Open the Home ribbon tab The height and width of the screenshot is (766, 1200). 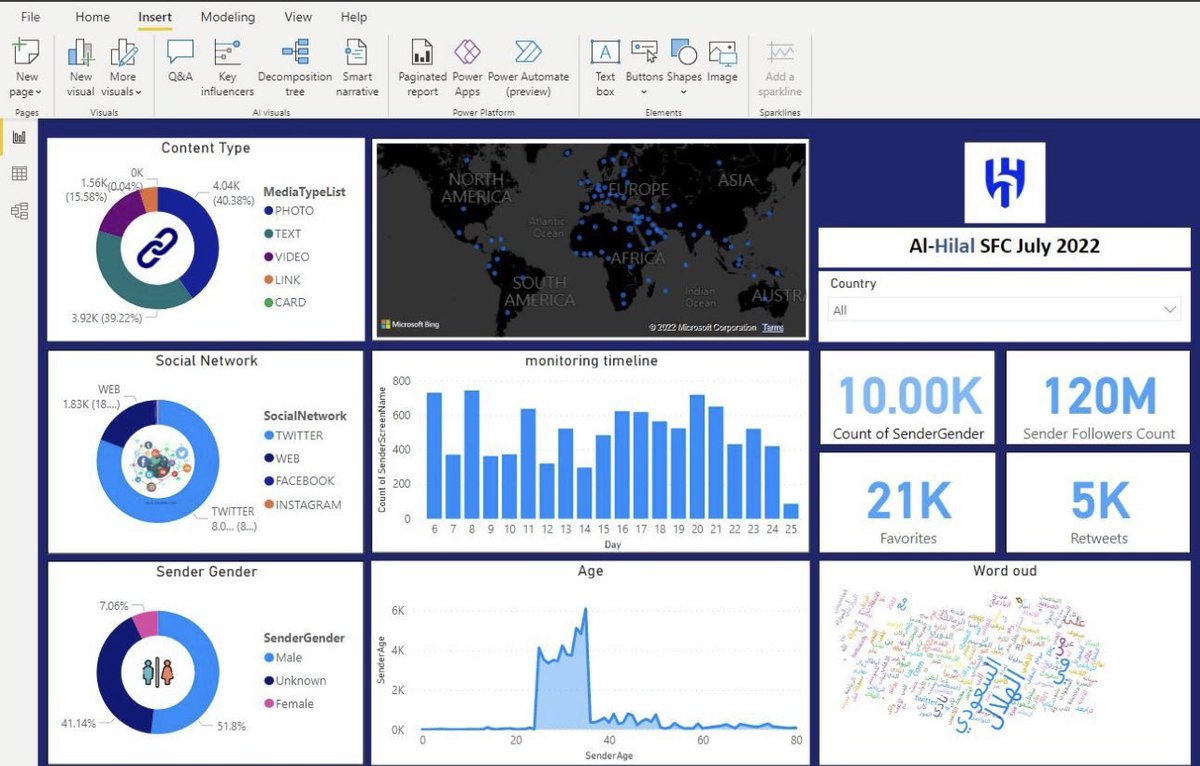93,17
